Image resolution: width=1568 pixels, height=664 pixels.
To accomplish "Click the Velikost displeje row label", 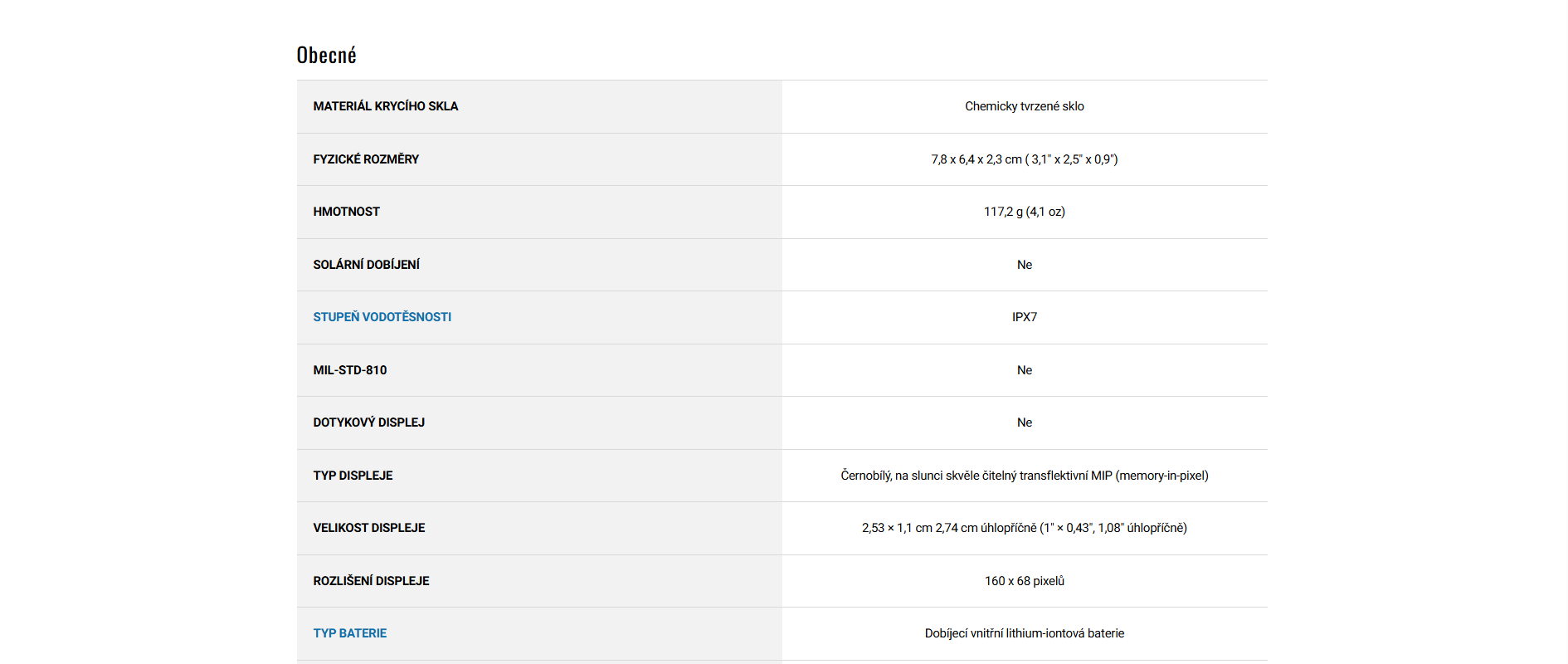I will [x=368, y=528].
